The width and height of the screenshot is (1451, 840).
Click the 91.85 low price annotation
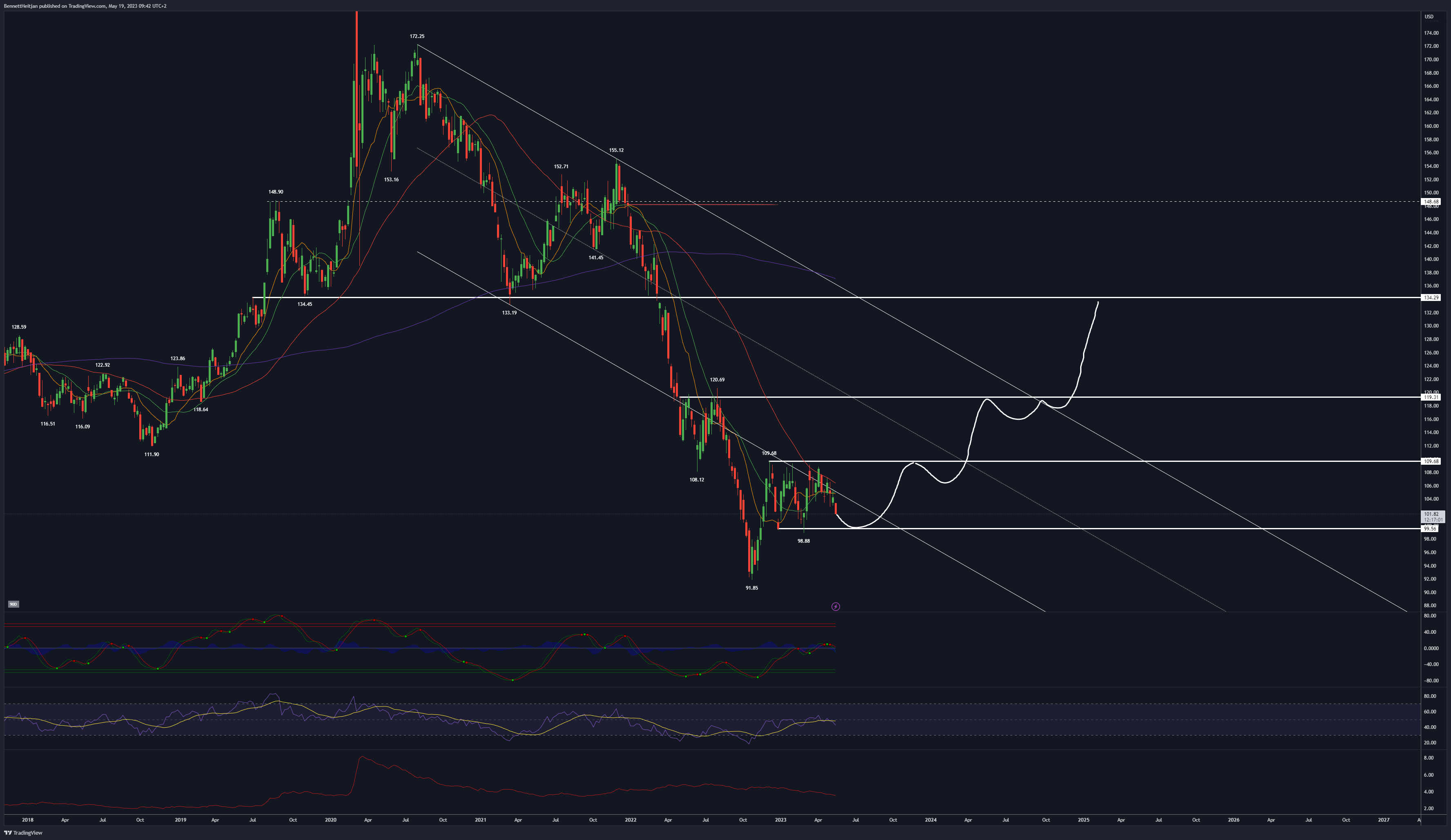pos(751,588)
